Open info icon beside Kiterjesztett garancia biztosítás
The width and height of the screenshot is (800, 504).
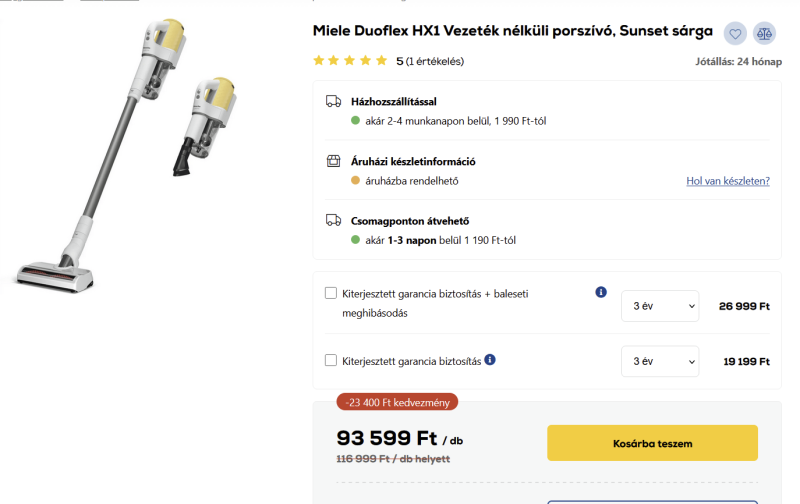(490, 359)
